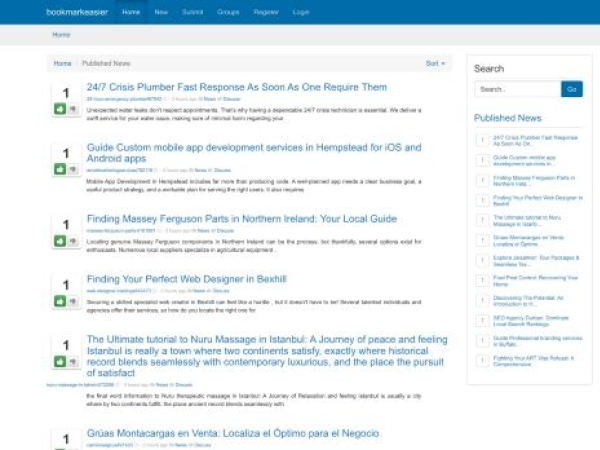This screenshot has height=450, width=600.
Task: Open Guide Custom mobile app development article
Action: pos(254,153)
